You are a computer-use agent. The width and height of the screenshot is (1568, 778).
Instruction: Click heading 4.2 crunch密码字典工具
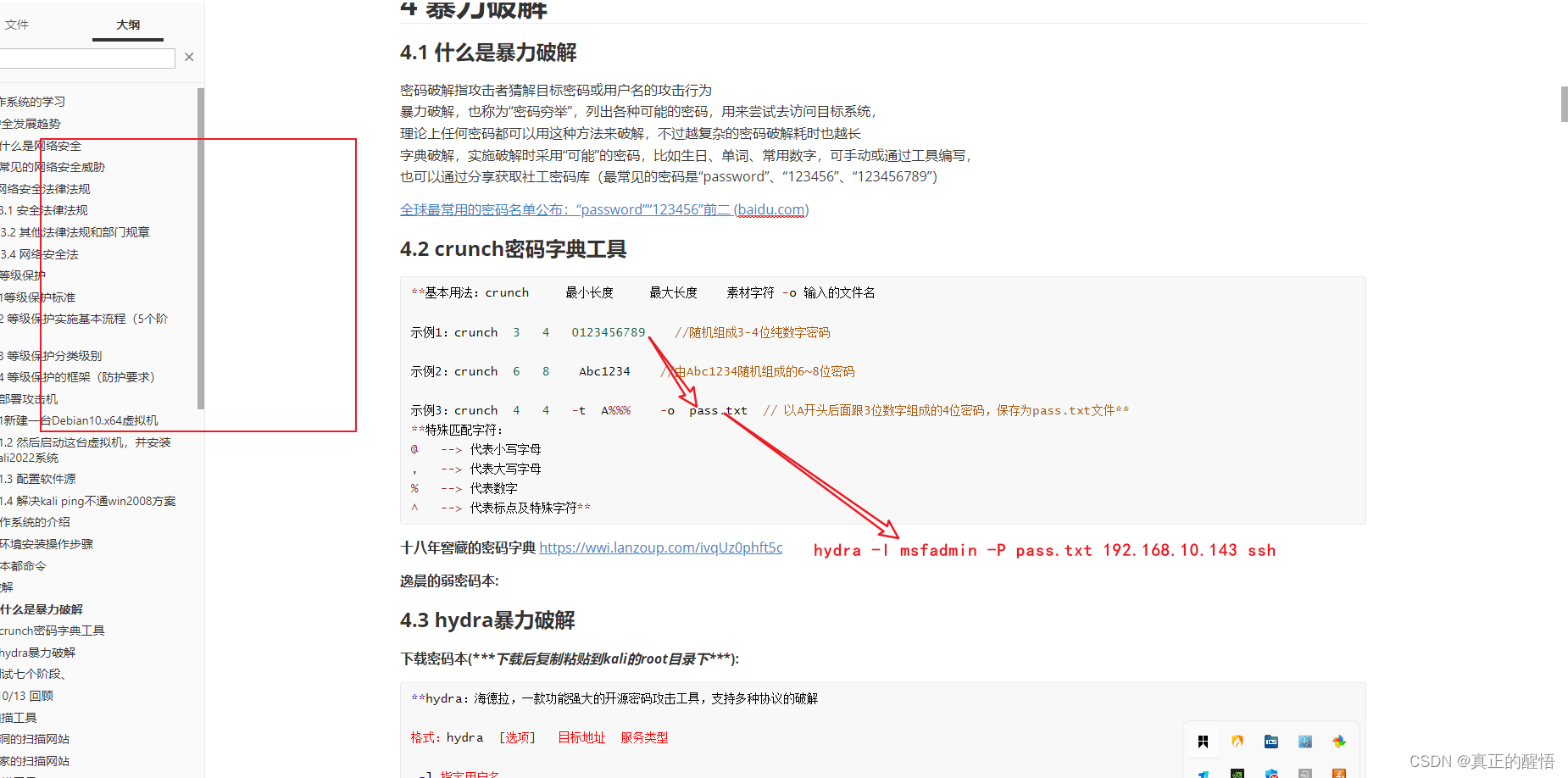point(514,249)
